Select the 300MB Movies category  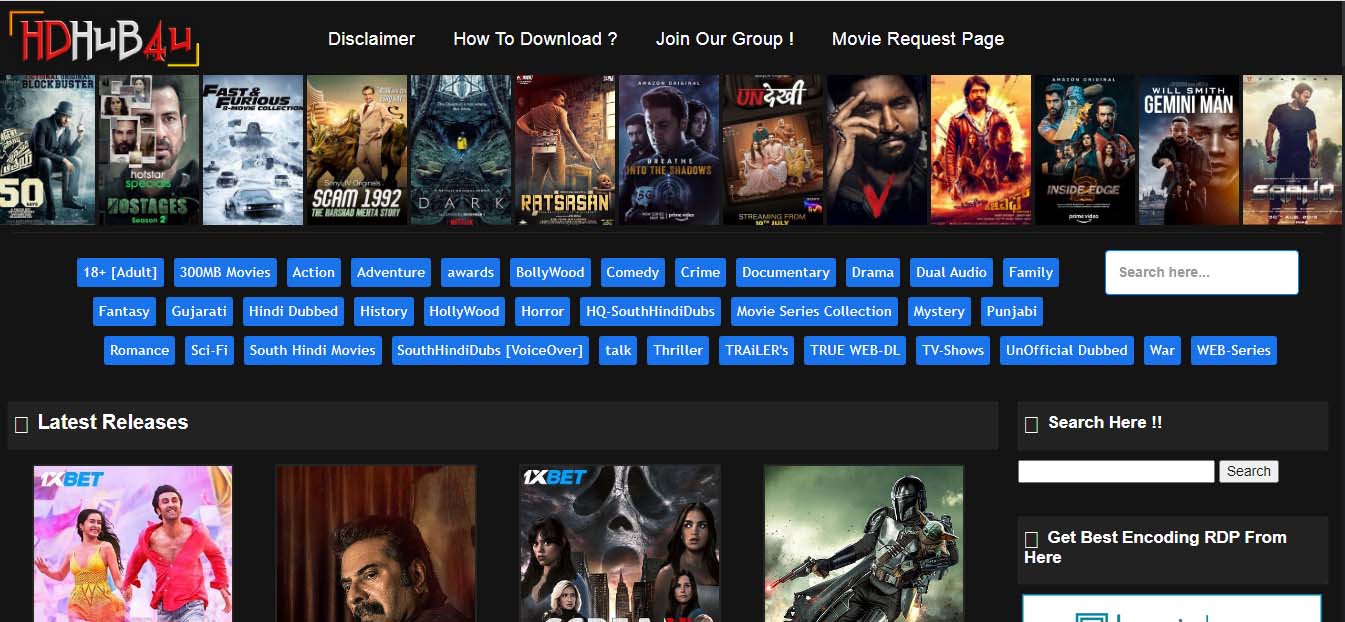point(225,272)
